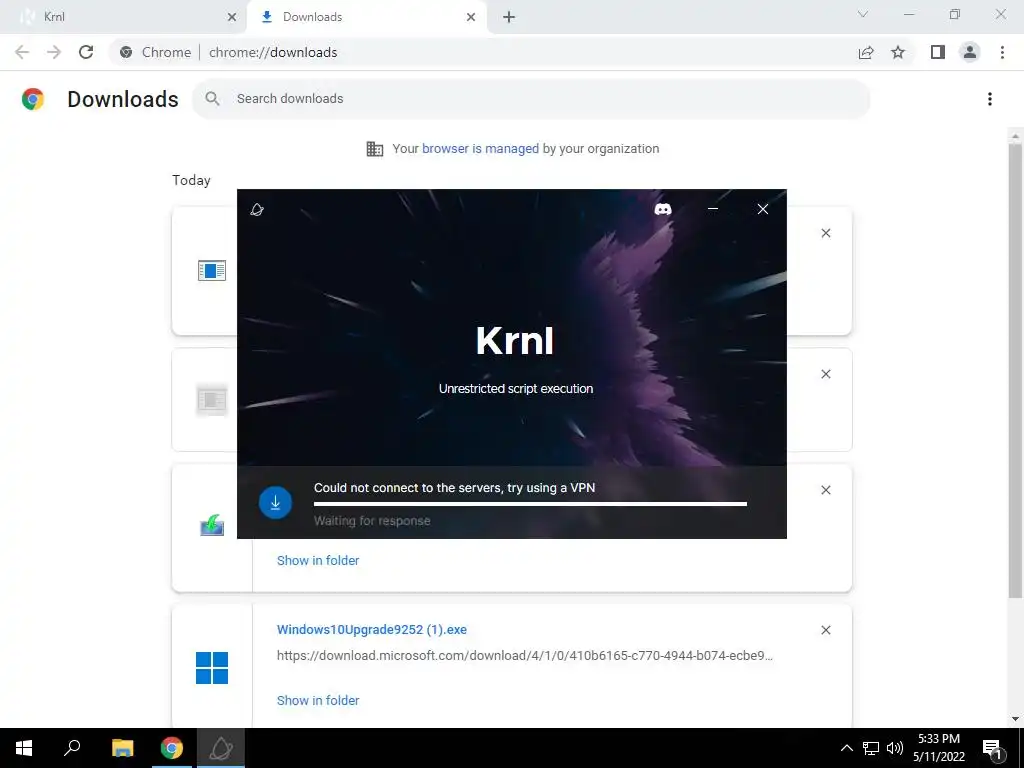The width and height of the screenshot is (1024, 768).
Task: Bookmark this page with star icon
Action: pyautogui.click(x=898, y=52)
